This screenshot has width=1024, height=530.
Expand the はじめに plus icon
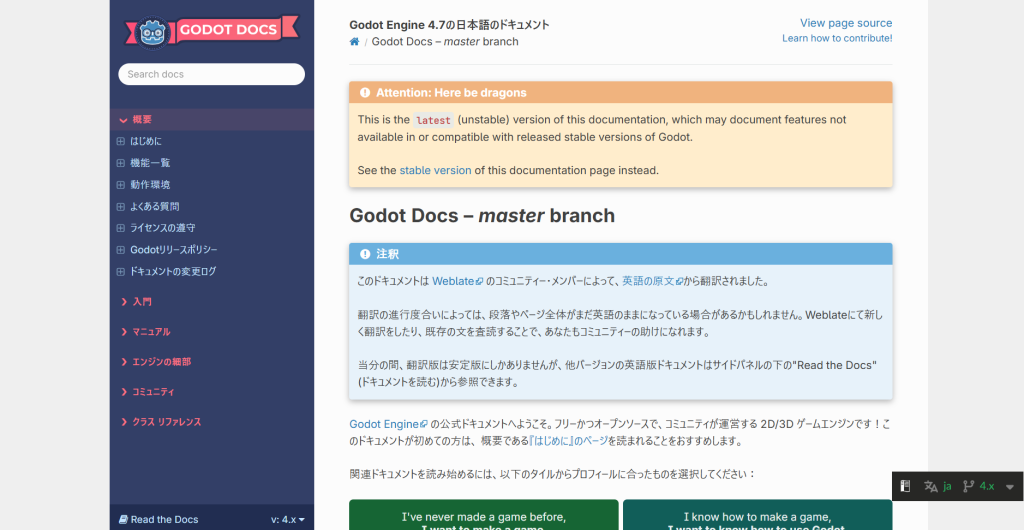120,141
